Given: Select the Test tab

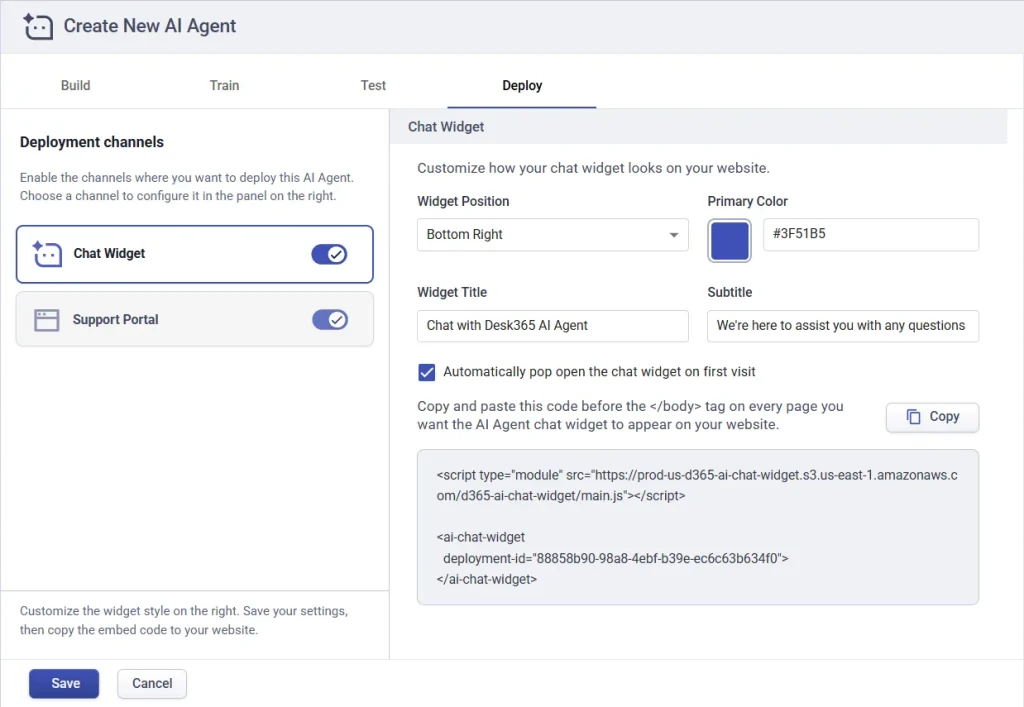Looking at the screenshot, I should (x=372, y=85).
